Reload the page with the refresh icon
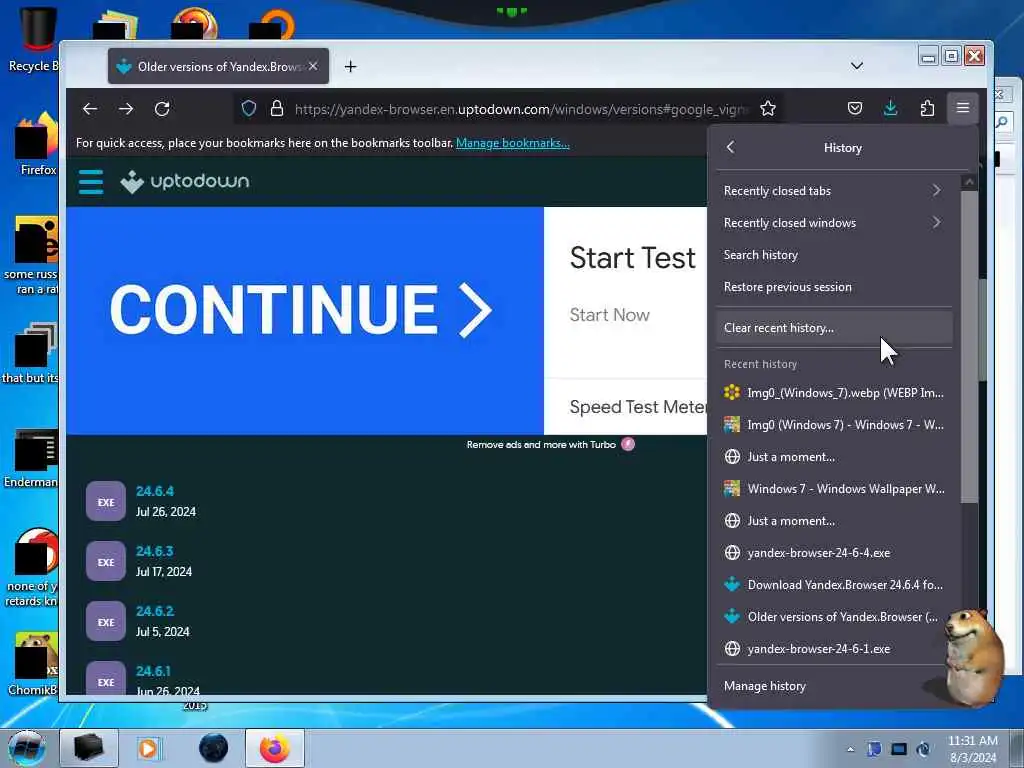Screen dimensions: 1024x768 point(162,108)
